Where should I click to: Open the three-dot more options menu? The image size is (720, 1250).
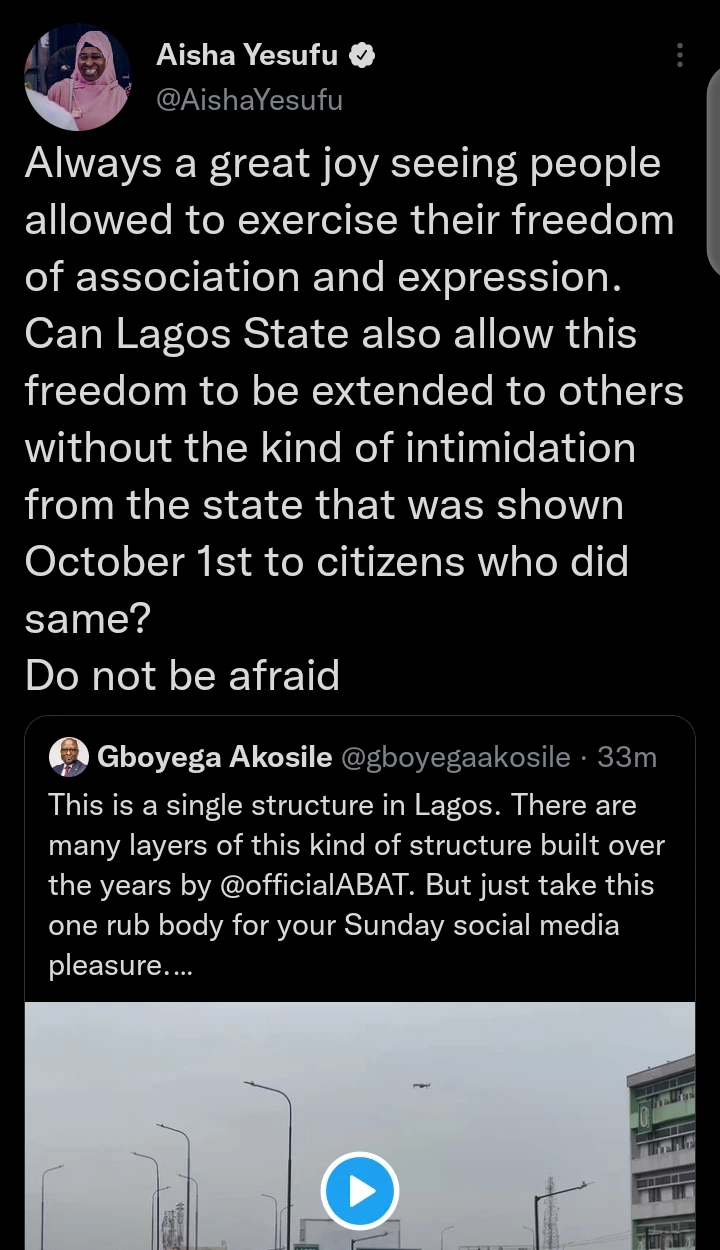click(680, 56)
